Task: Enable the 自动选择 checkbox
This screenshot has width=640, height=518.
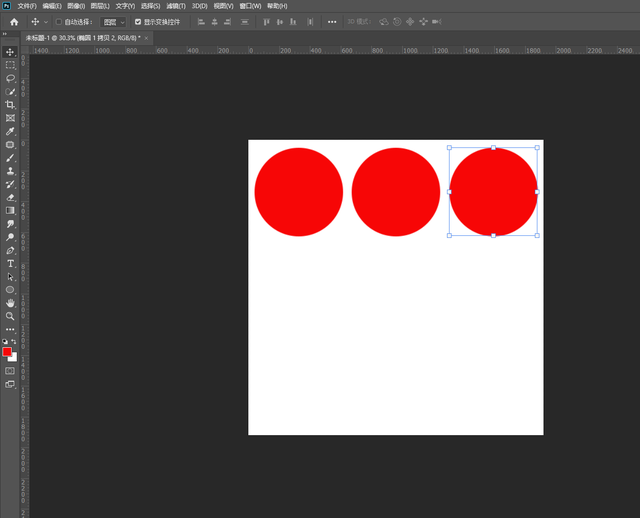Action: click(x=59, y=22)
